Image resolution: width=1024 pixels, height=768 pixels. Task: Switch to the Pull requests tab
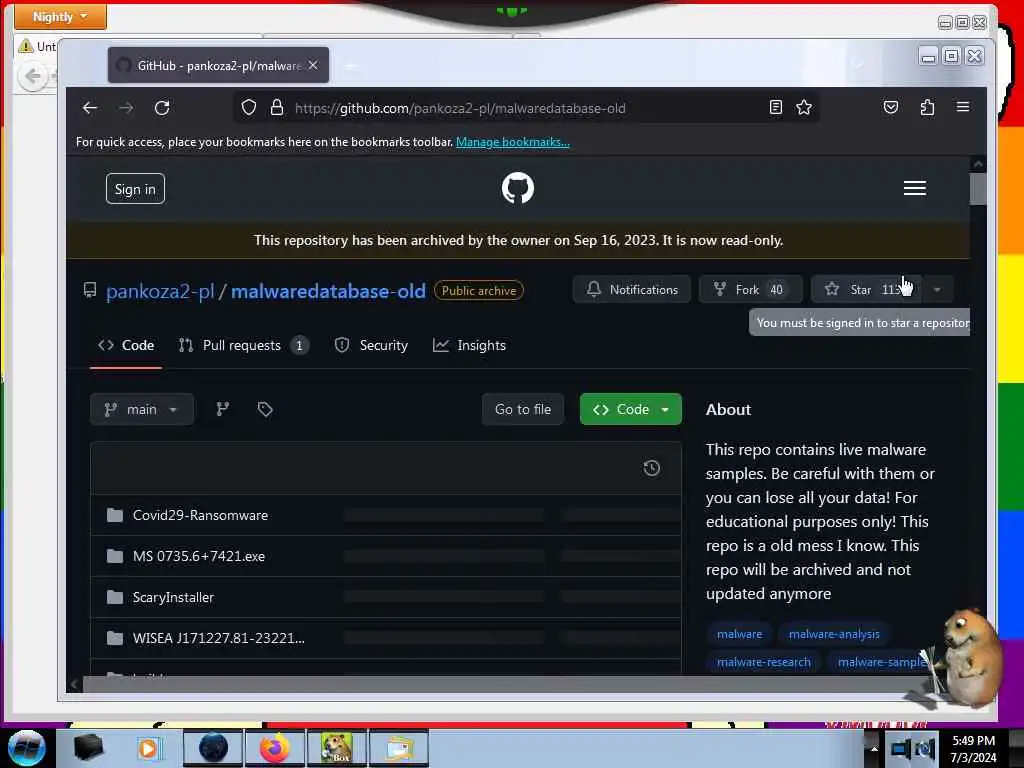pyautogui.click(x=244, y=345)
